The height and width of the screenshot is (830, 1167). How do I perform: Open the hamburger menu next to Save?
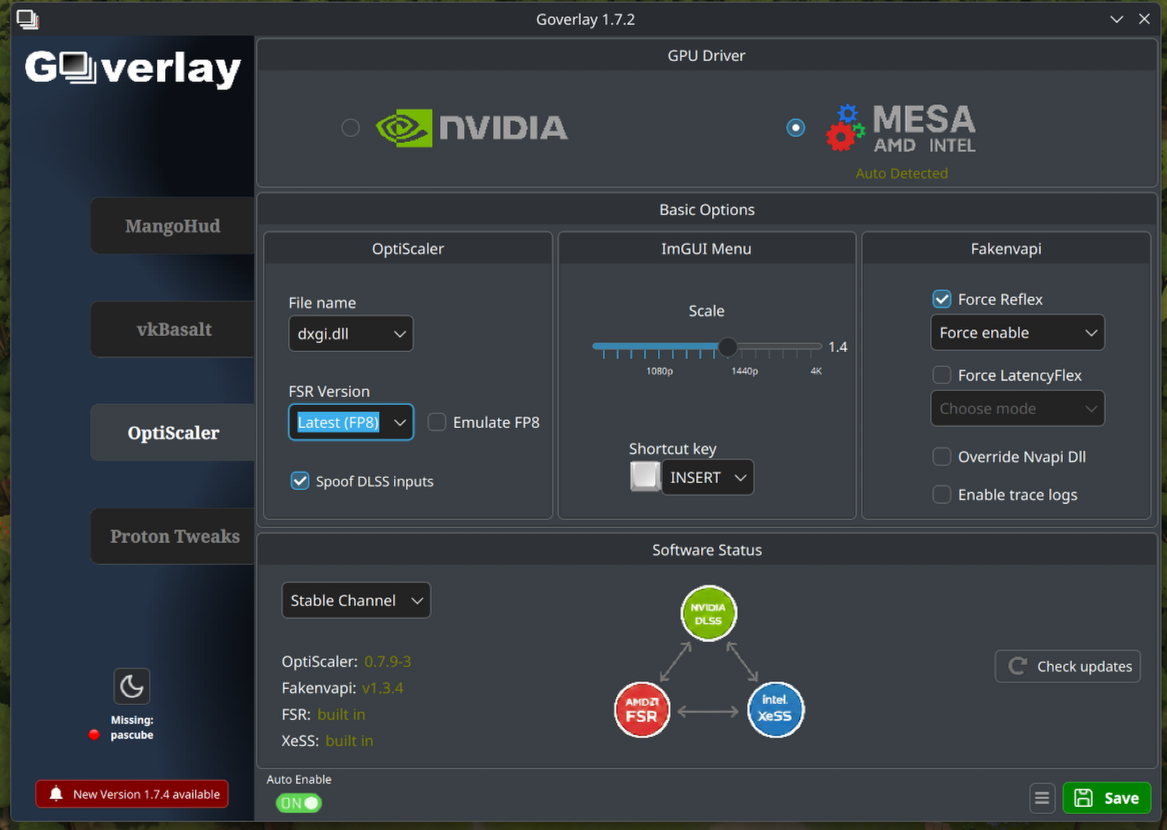coord(1042,798)
